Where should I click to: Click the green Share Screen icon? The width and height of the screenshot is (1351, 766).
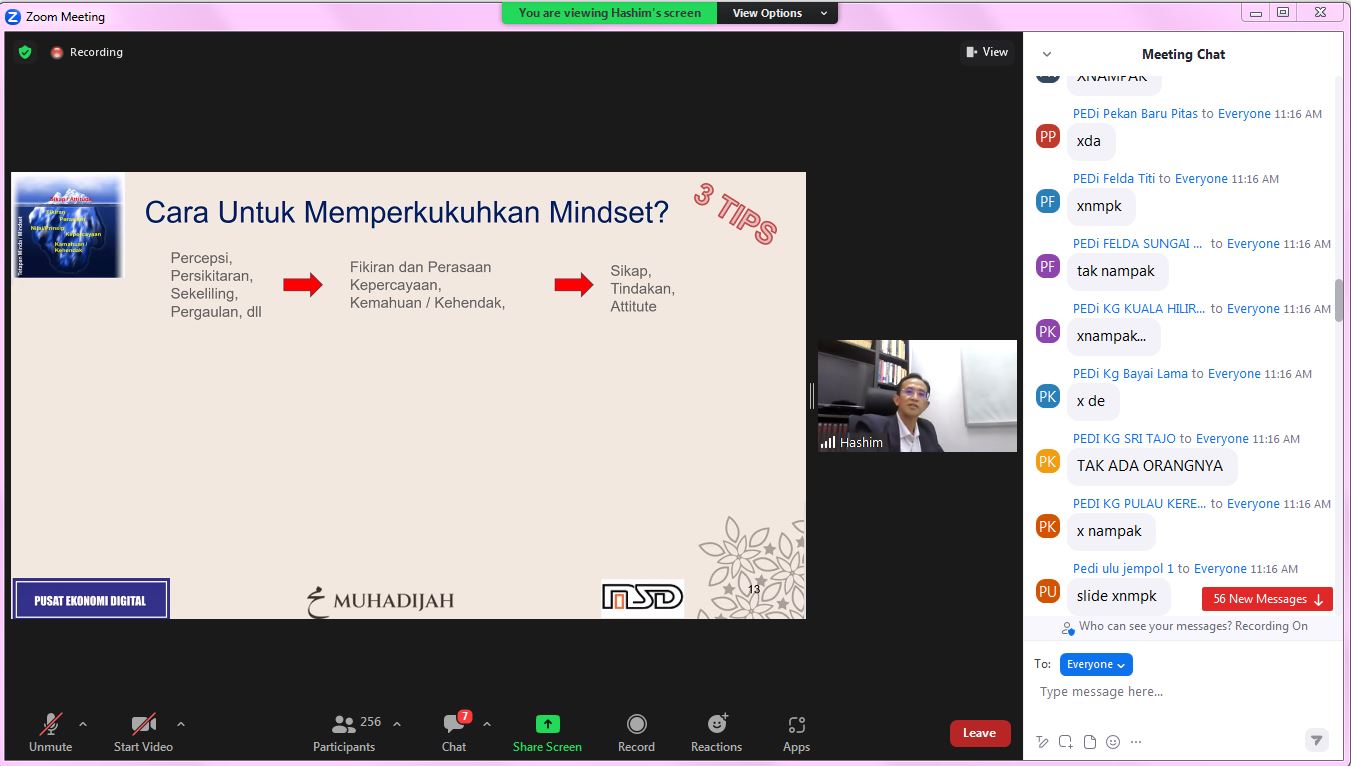coord(547,724)
